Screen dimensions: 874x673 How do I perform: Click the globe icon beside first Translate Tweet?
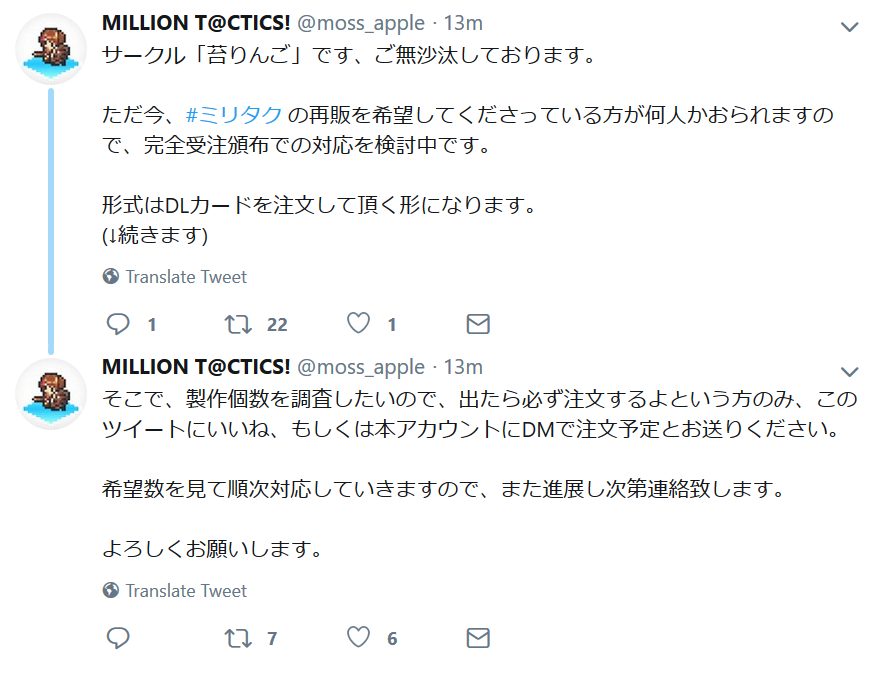[x=111, y=277]
